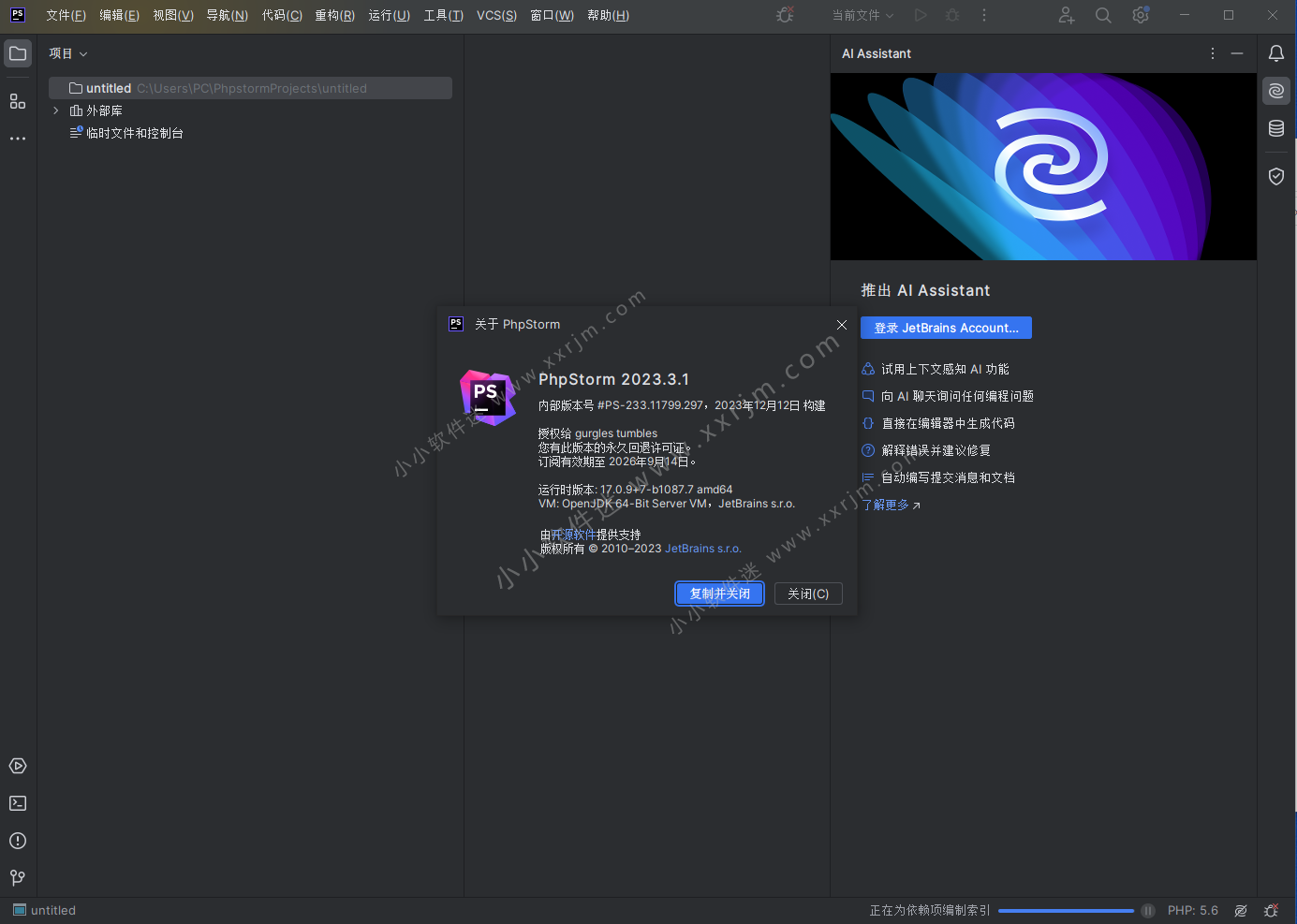Toggle the AI Assistant sidebar icon

point(1276,91)
